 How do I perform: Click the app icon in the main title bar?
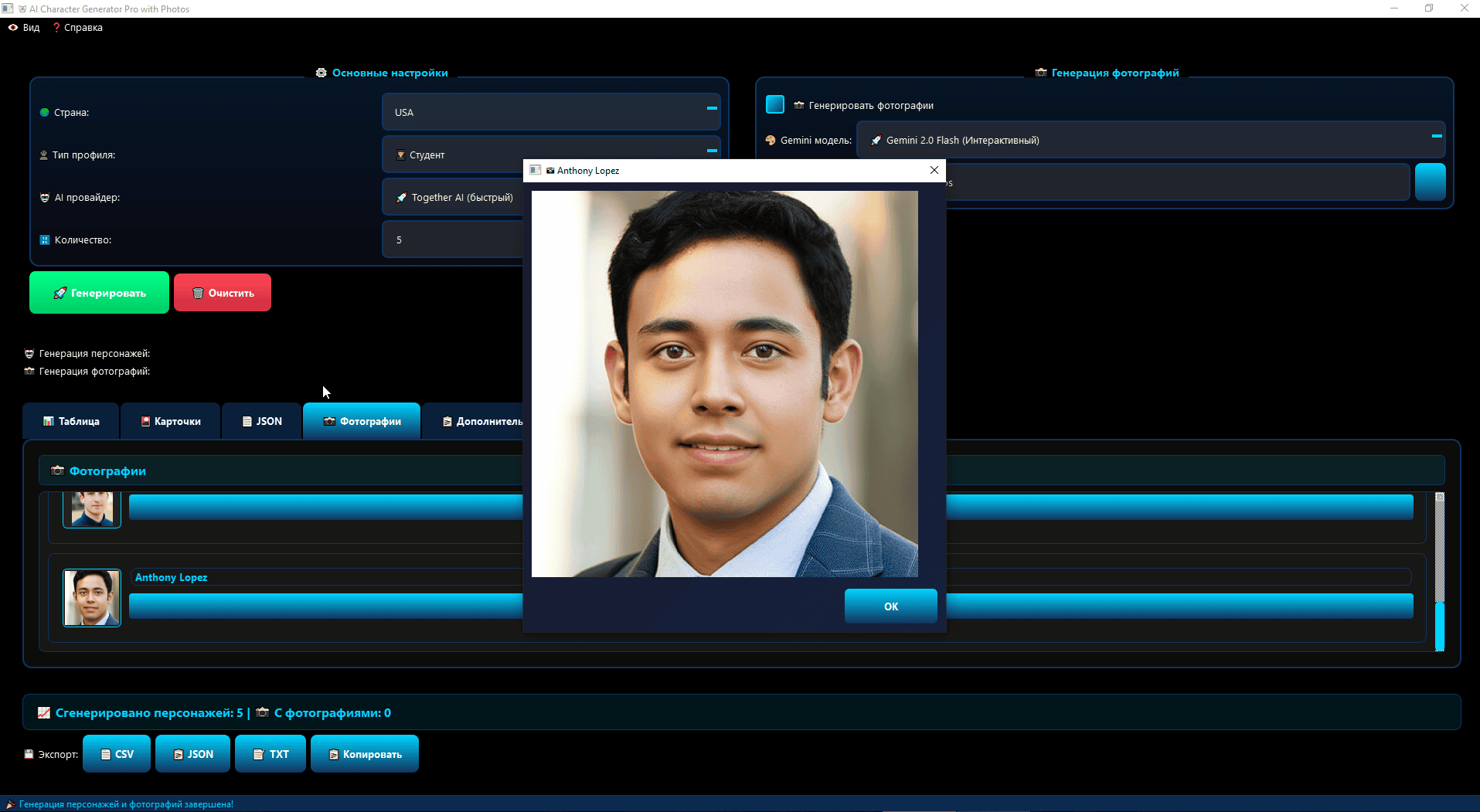tap(8, 8)
